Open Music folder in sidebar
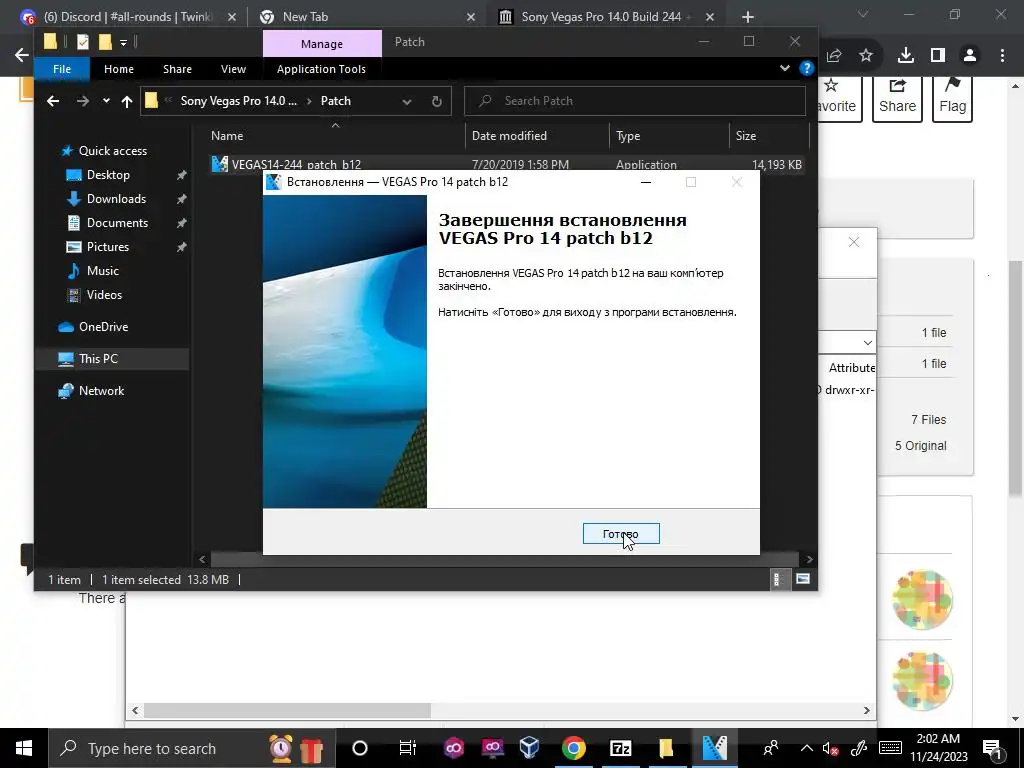Image resolution: width=1024 pixels, height=768 pixels. (103, 271)
